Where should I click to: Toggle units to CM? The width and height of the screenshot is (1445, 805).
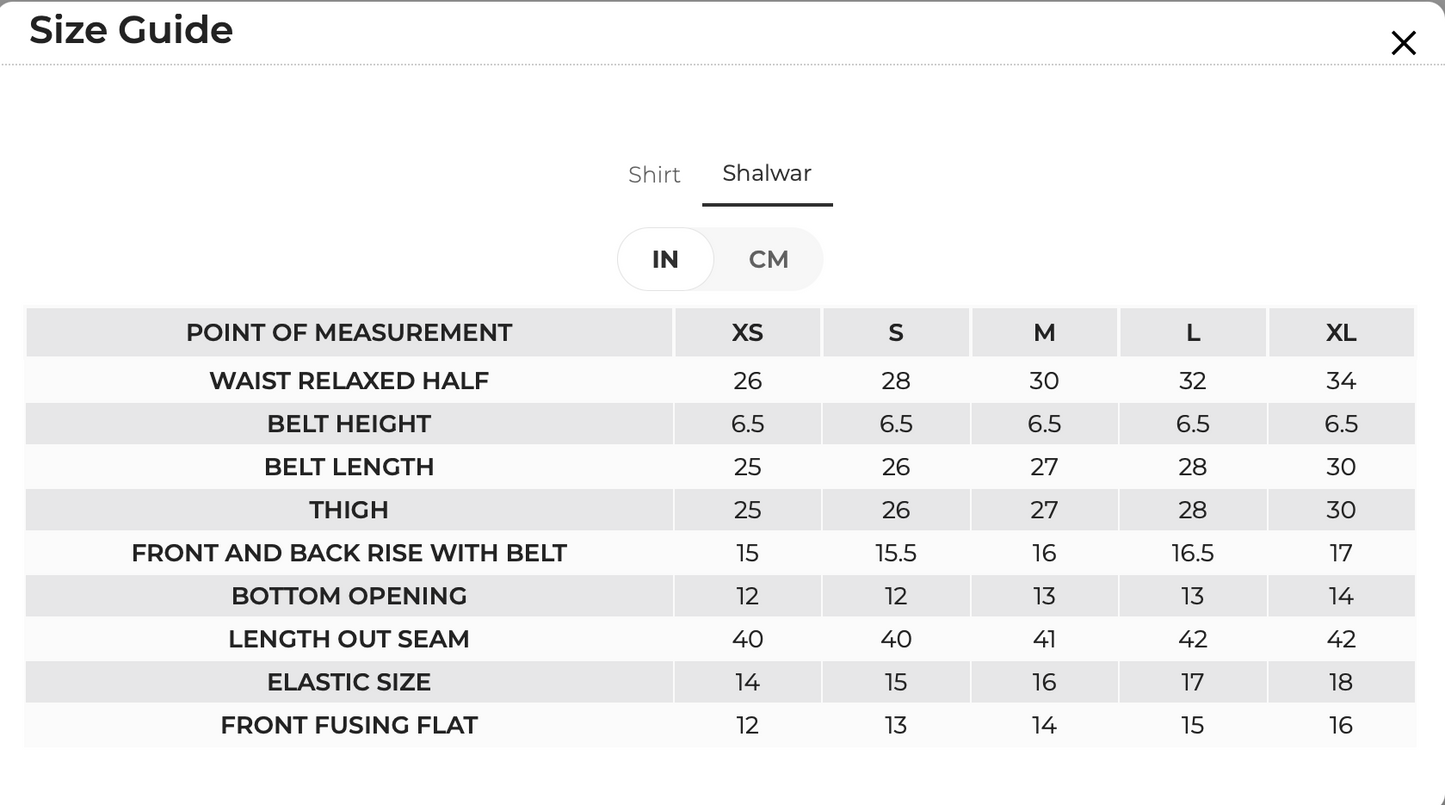coord(768,259)
